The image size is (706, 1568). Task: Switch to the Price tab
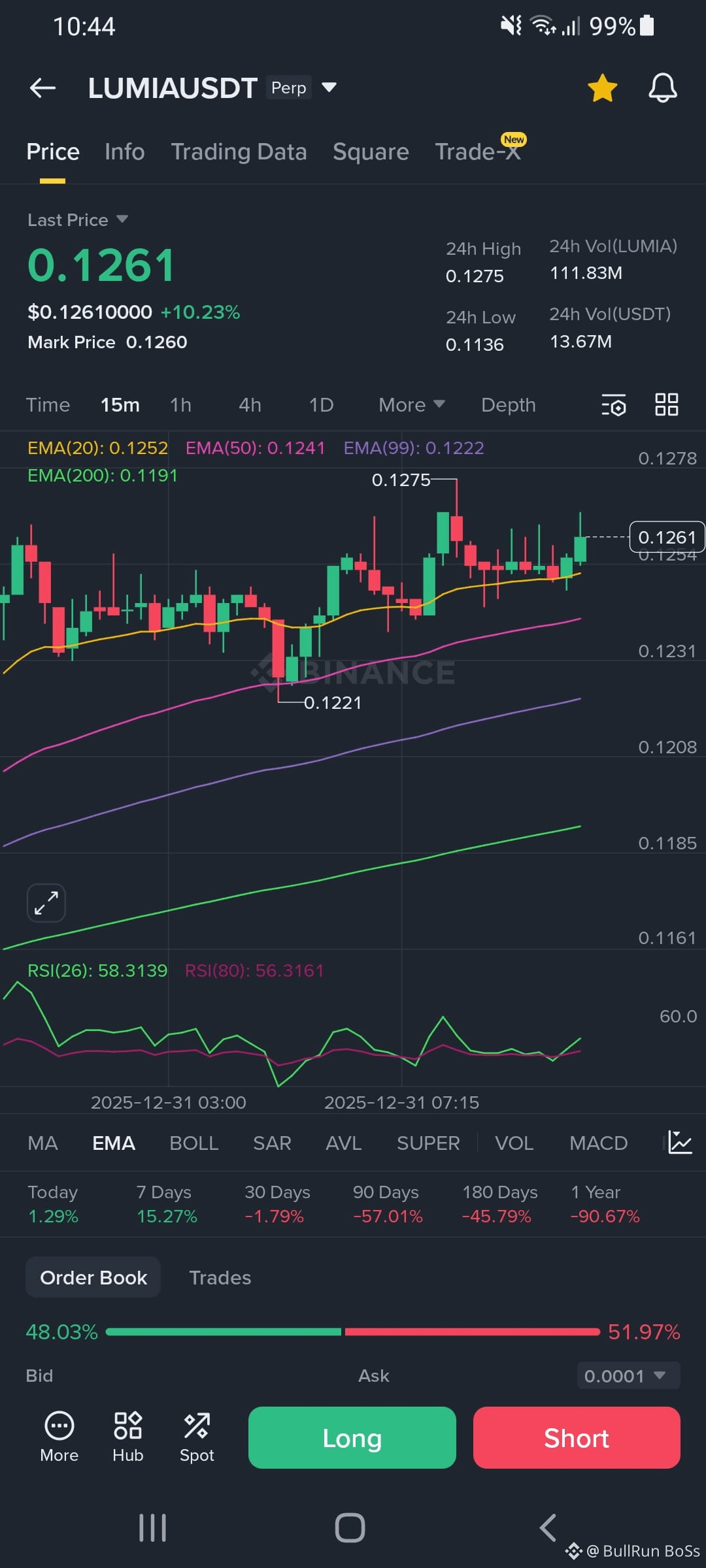pyautogui.click(x=53, y=152)
